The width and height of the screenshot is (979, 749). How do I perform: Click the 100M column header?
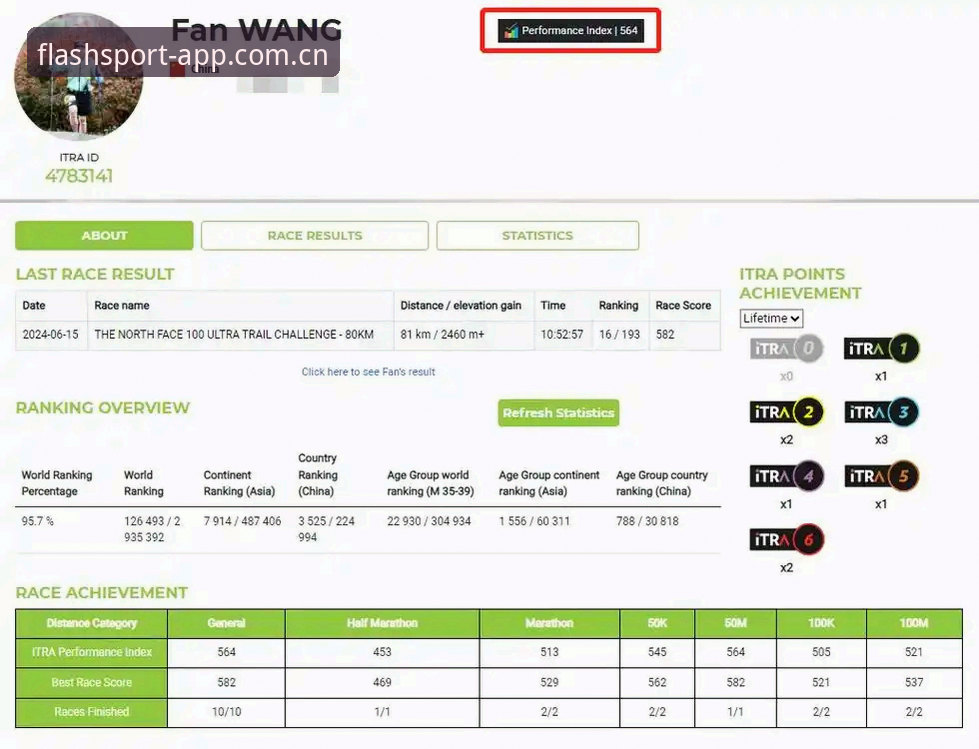coord(914,623)
